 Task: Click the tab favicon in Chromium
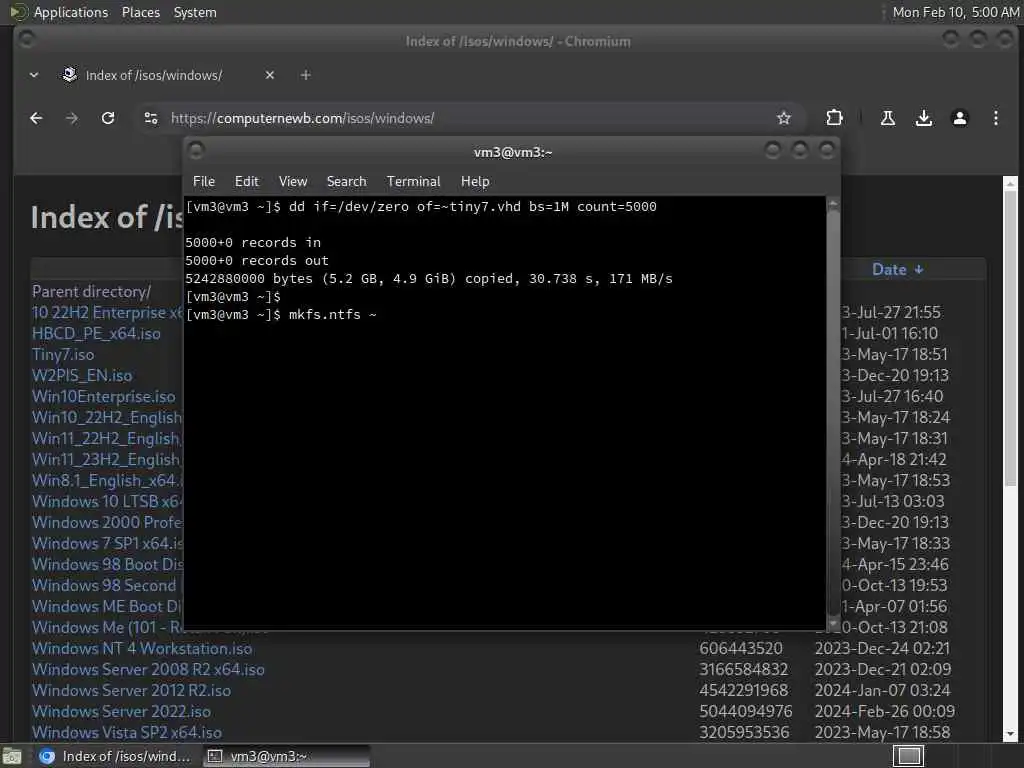tap(69, 74)
